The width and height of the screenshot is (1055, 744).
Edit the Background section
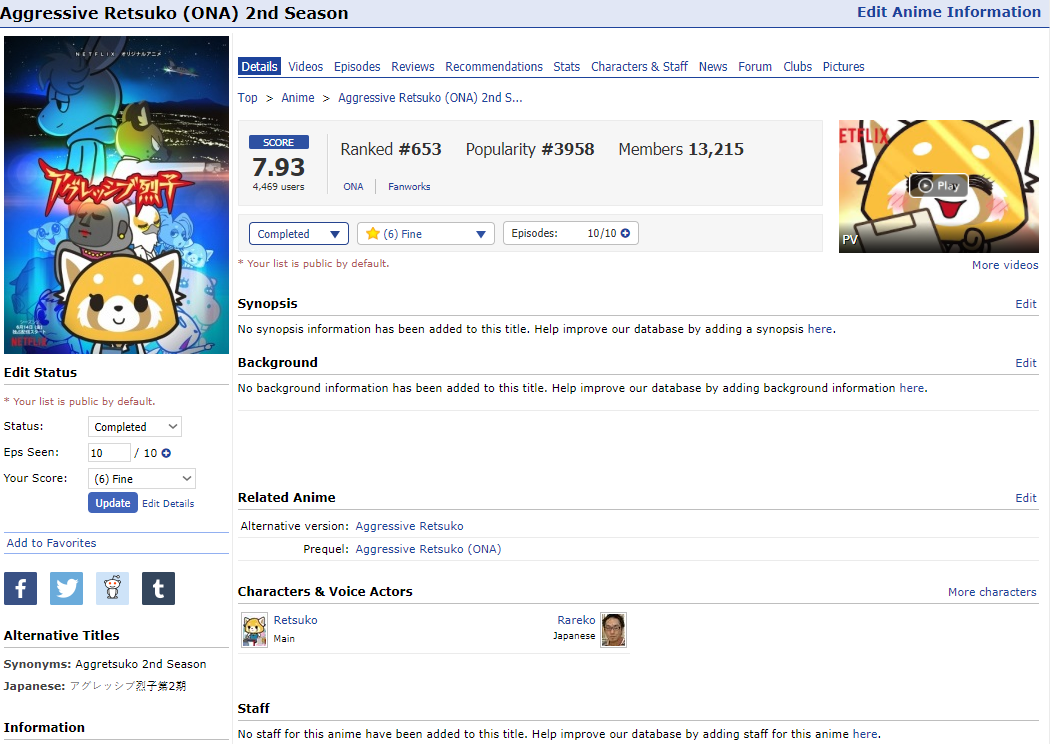[x=1025, y=363]
